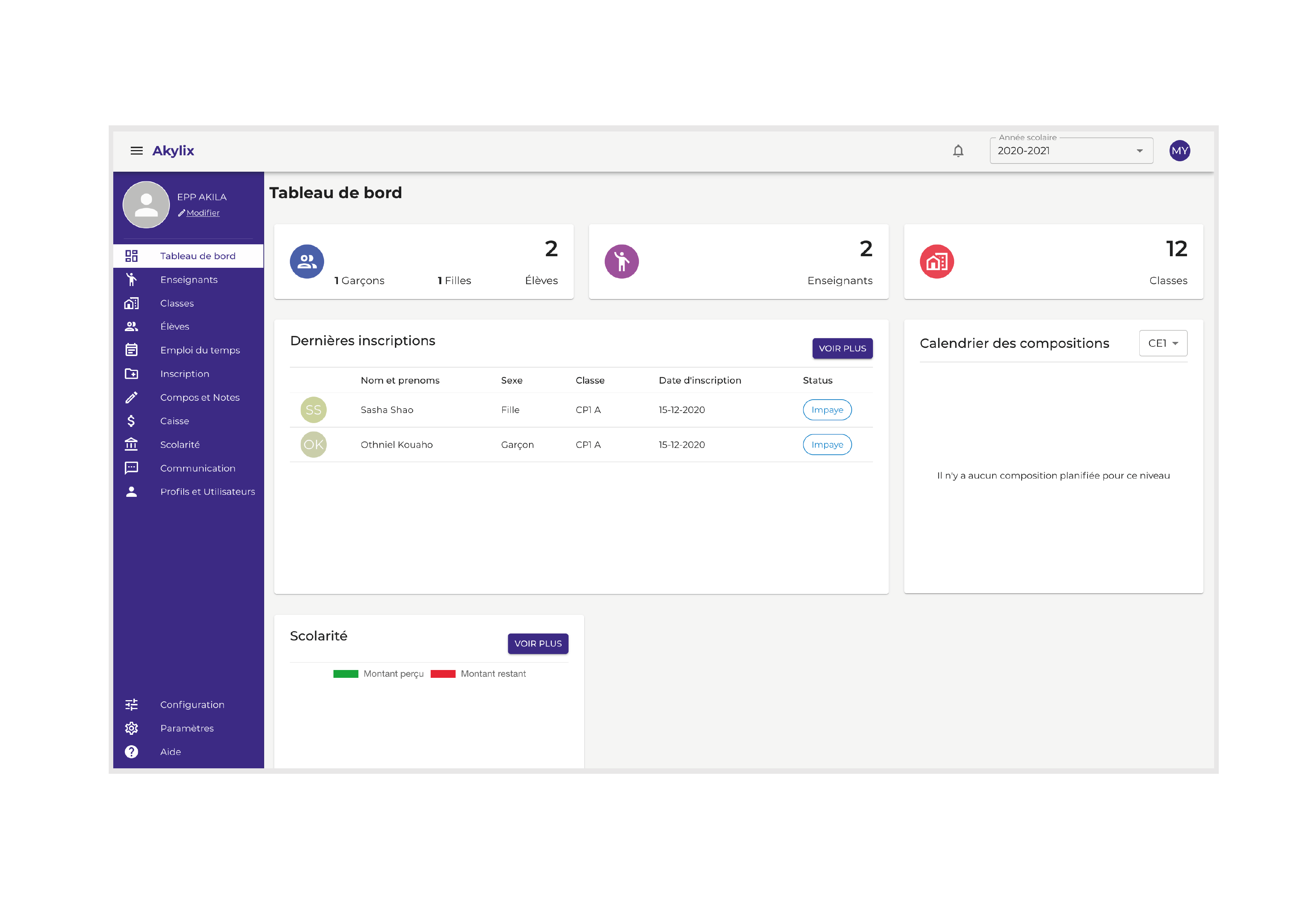Click the red classes building icon
The image size is (1307, 924).
tap(936, 262)
